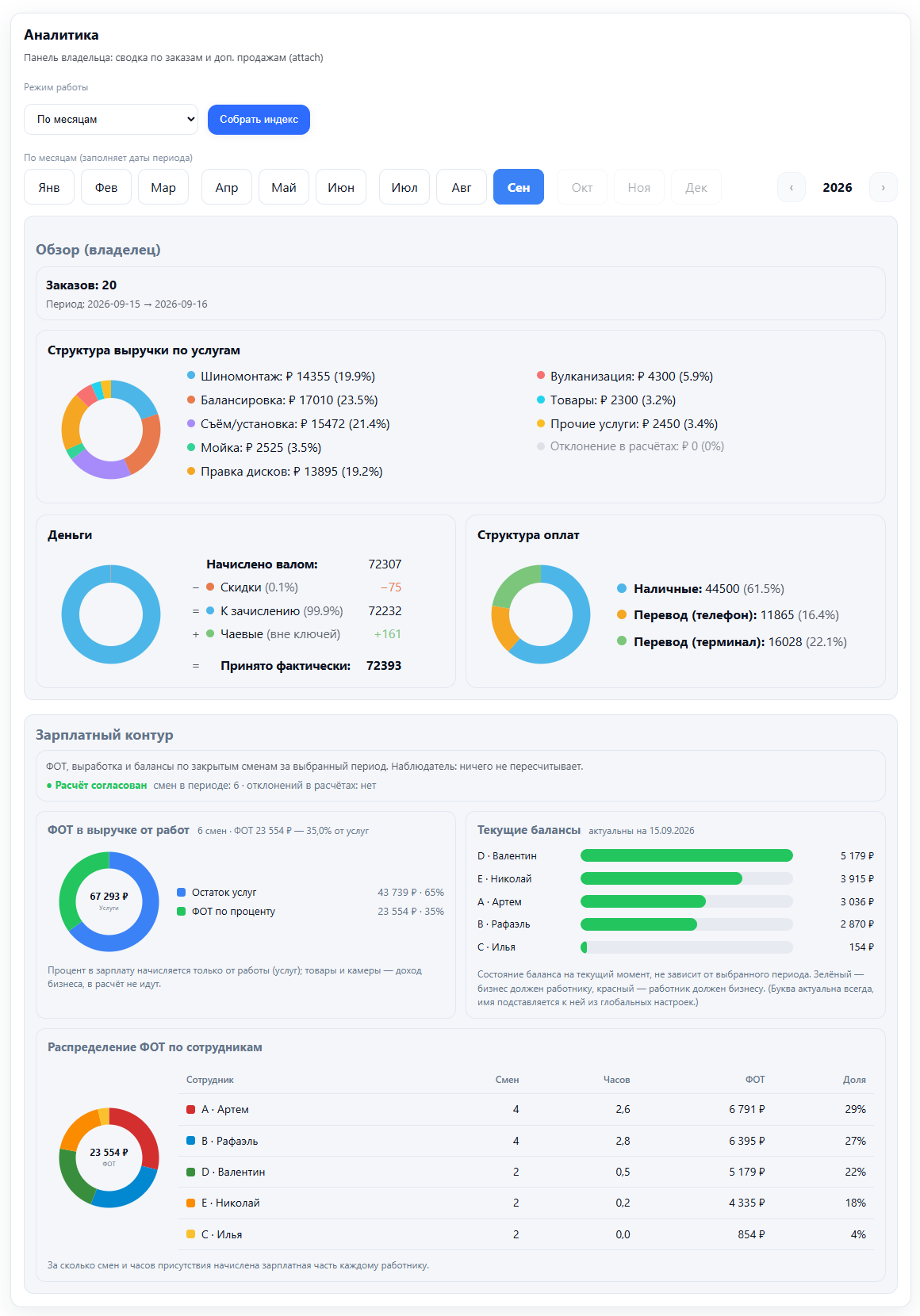
Task: Select the Янв month button
Action: click(x=49, y=187)
